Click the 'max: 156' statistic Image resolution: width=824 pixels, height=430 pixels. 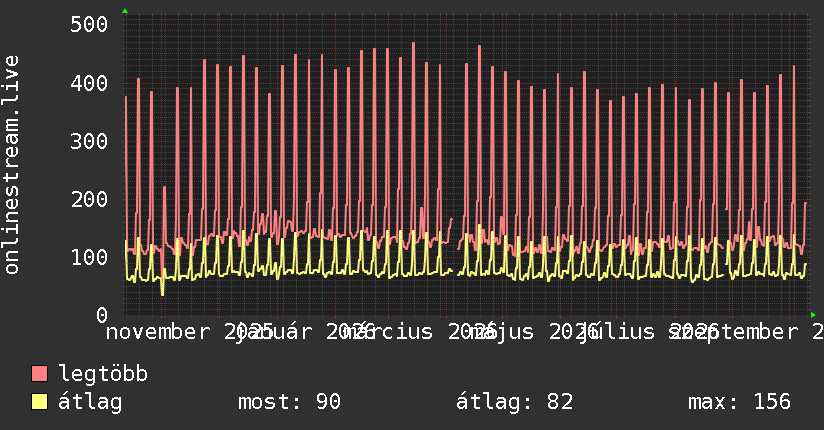point(739,402)
